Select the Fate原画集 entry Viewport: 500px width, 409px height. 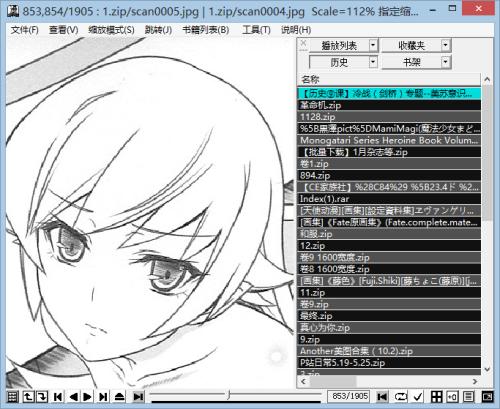[389, 222]
